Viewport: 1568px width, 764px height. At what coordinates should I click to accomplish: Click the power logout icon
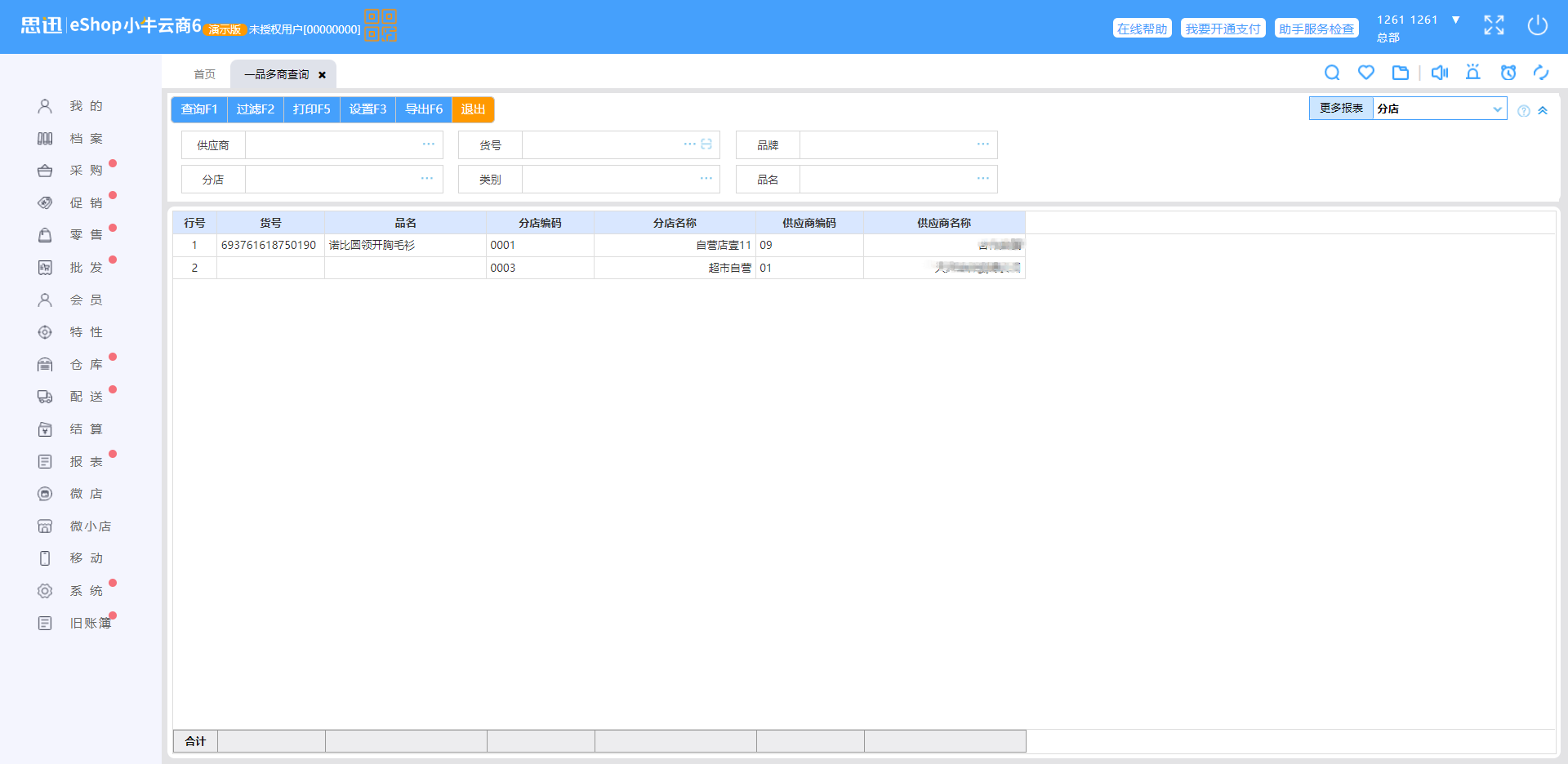[x=1537, y=25]
